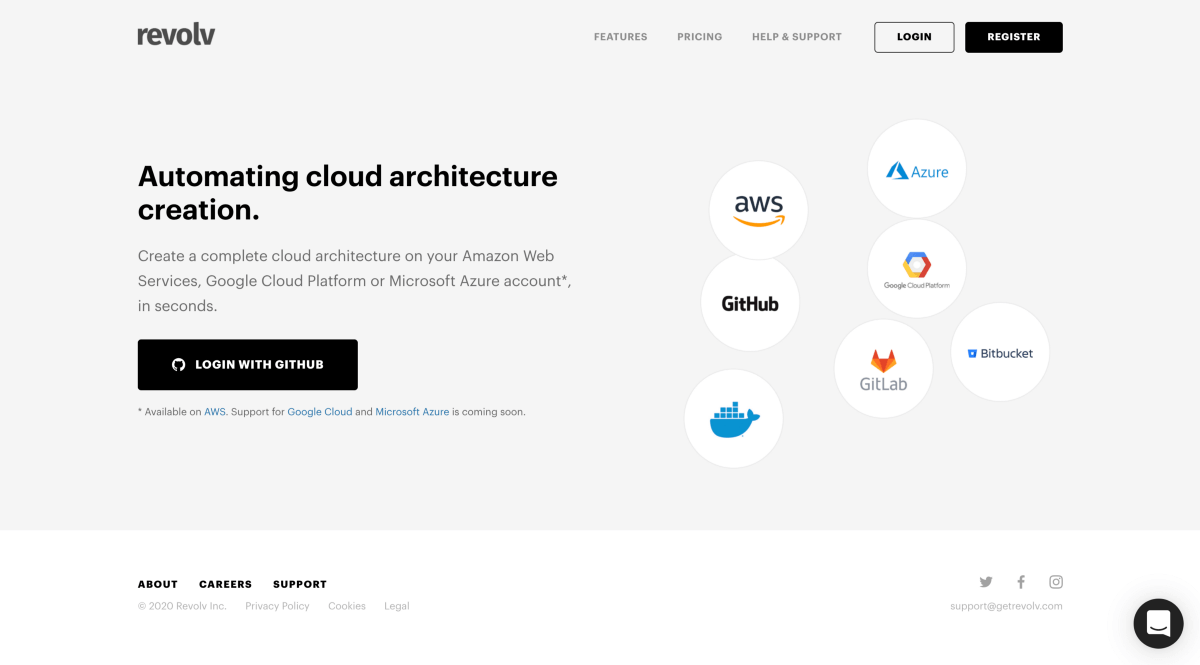The height and width of the screenshot is (665, 1200).
Task: Click Login with GitHub button
Action: [247, 365]
